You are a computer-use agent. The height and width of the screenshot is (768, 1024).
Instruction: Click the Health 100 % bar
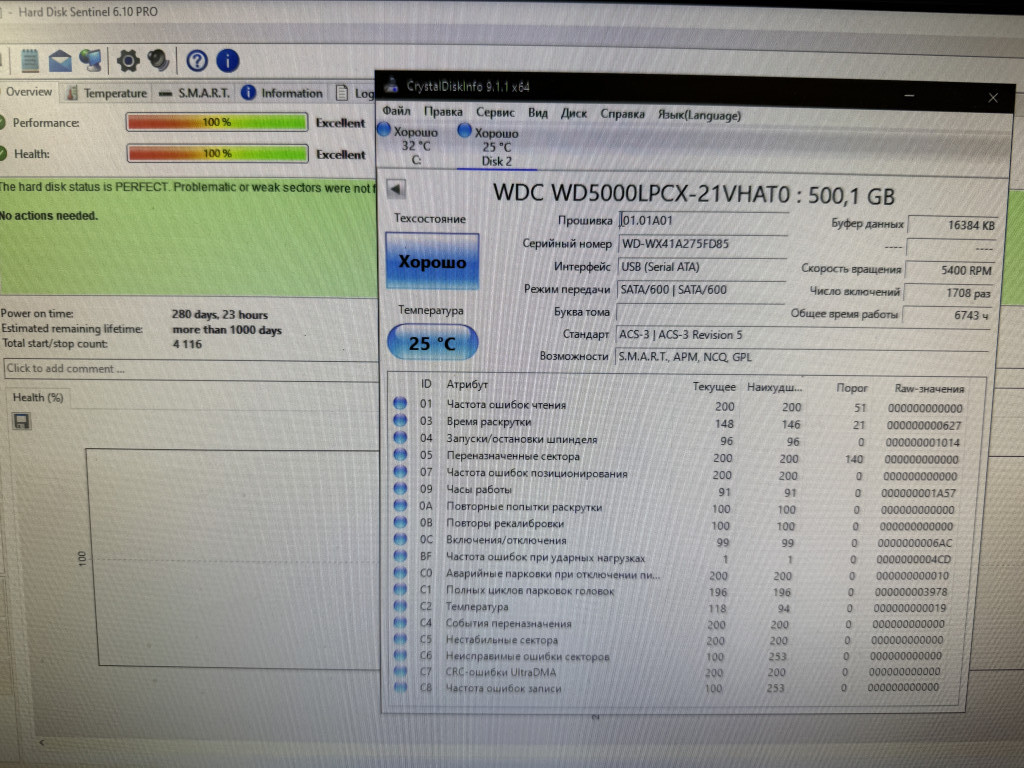pyautogui.click(x=217, y=153)
